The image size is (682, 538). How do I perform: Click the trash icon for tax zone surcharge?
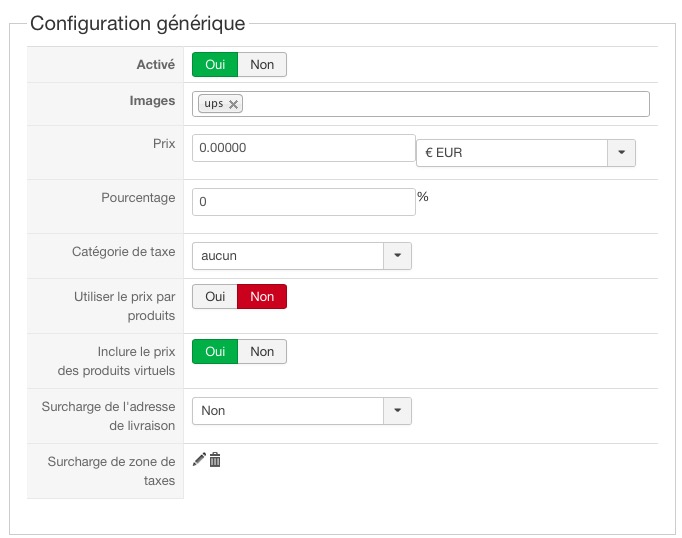pos(215,459)
